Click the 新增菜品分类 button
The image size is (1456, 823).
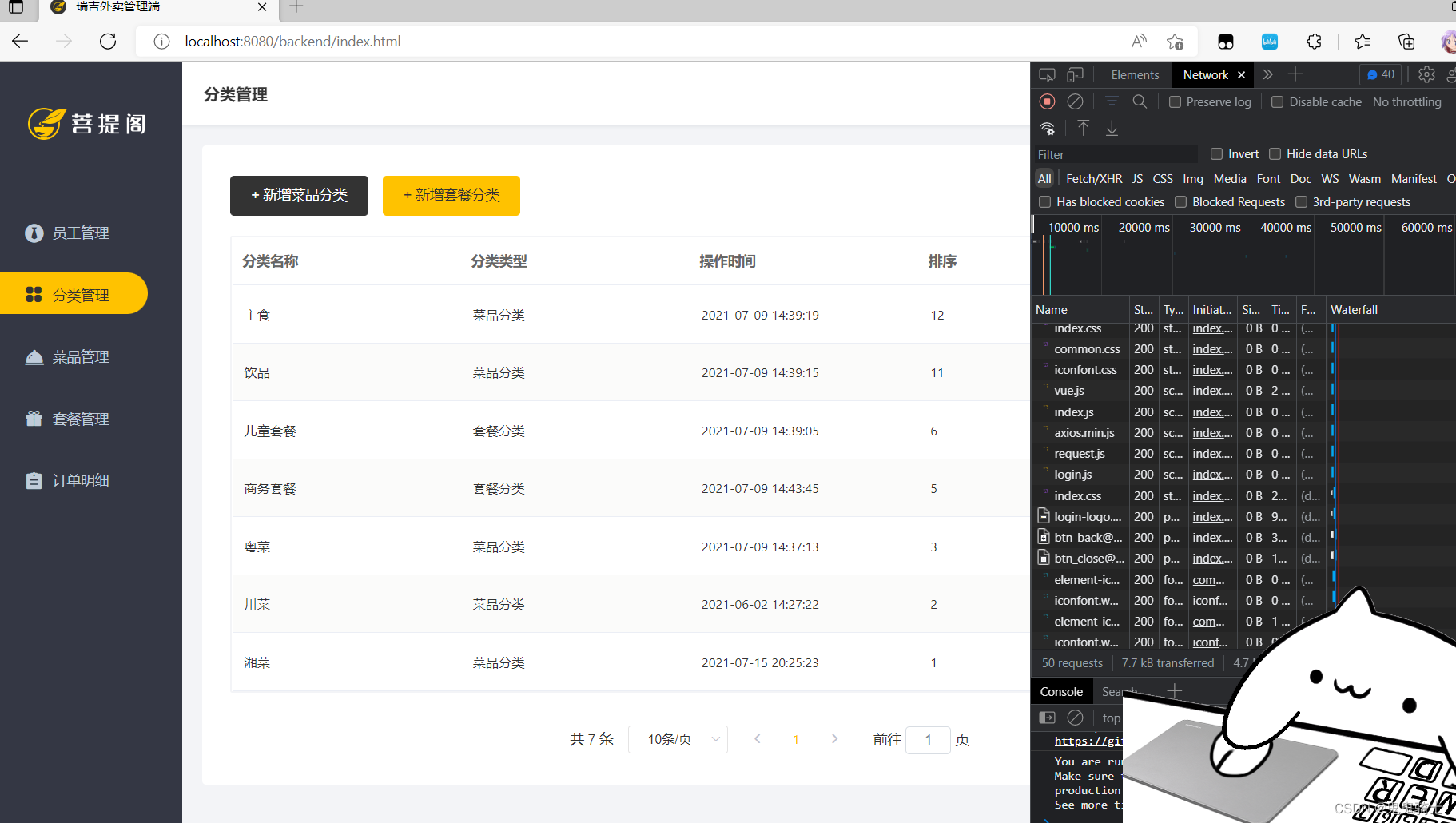click(299, 196)
